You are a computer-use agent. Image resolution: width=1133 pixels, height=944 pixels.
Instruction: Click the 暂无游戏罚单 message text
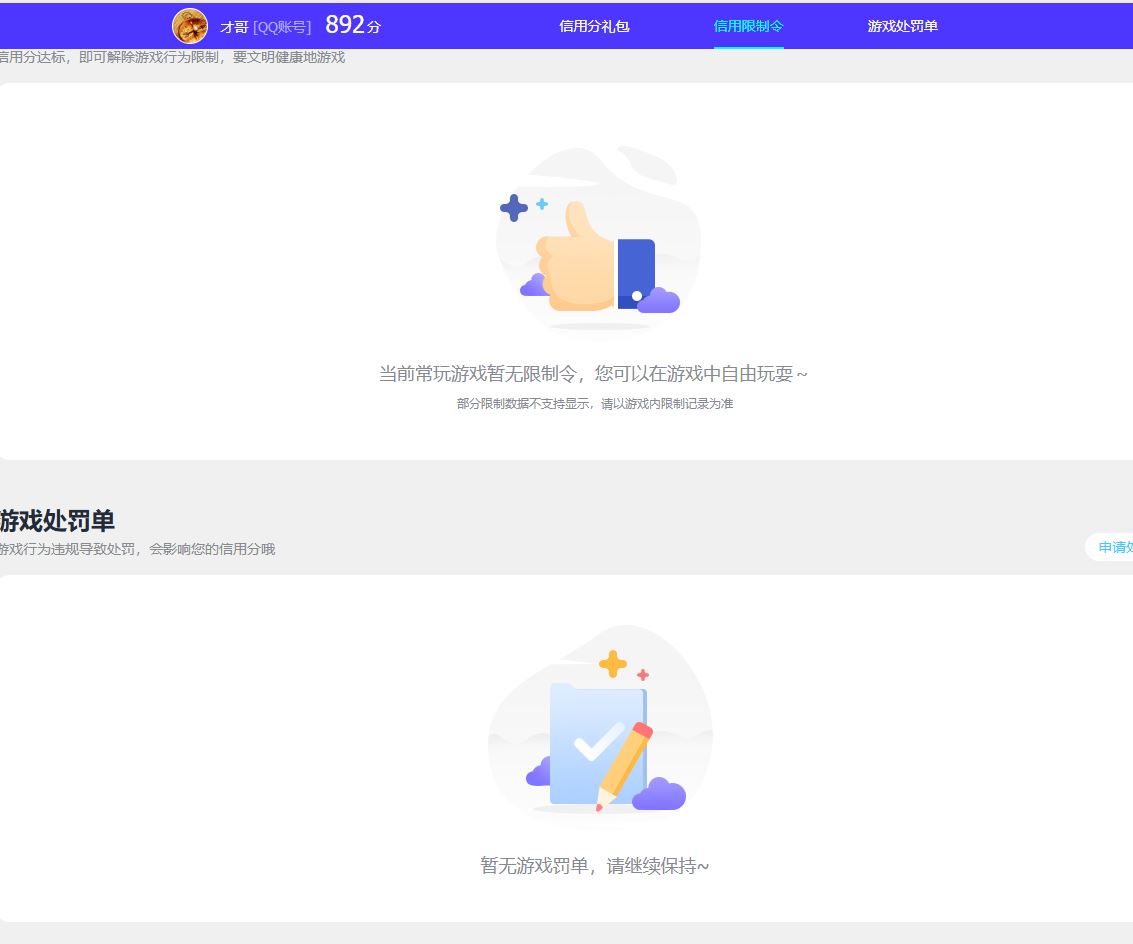(594, 866)
